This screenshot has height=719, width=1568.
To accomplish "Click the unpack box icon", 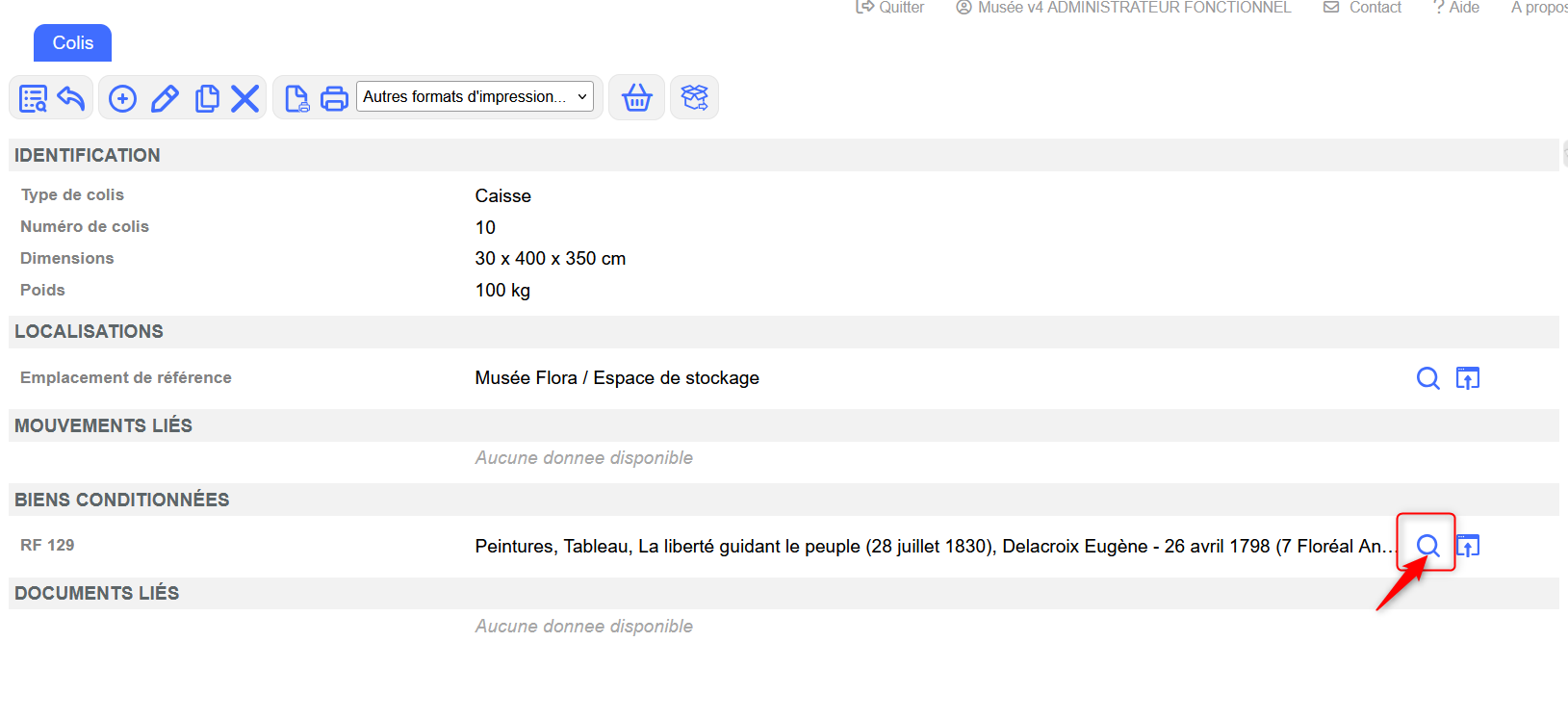I will tap(694, 98).
